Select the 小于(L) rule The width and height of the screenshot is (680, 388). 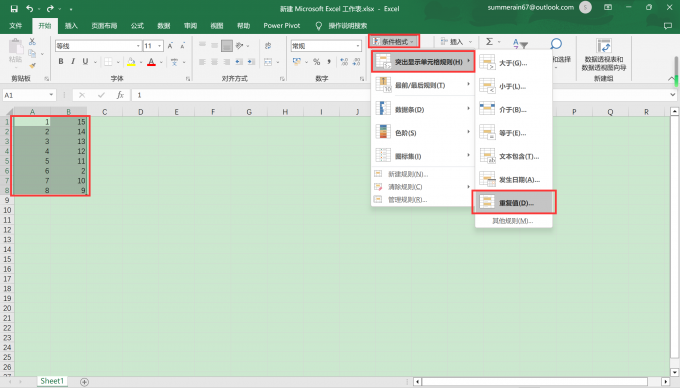tap(513, 86)
